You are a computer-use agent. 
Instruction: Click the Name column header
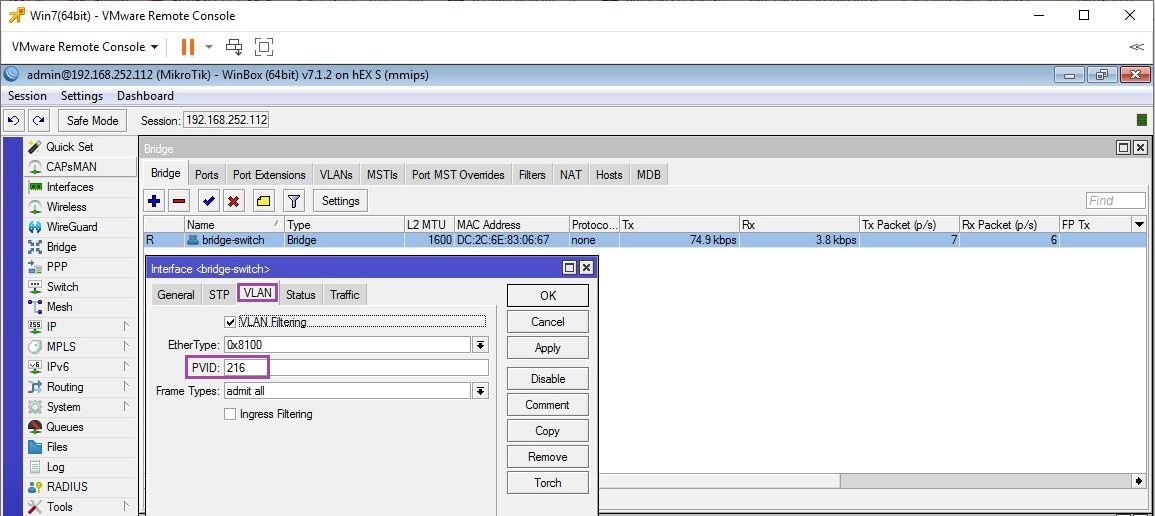pos(234,225)
